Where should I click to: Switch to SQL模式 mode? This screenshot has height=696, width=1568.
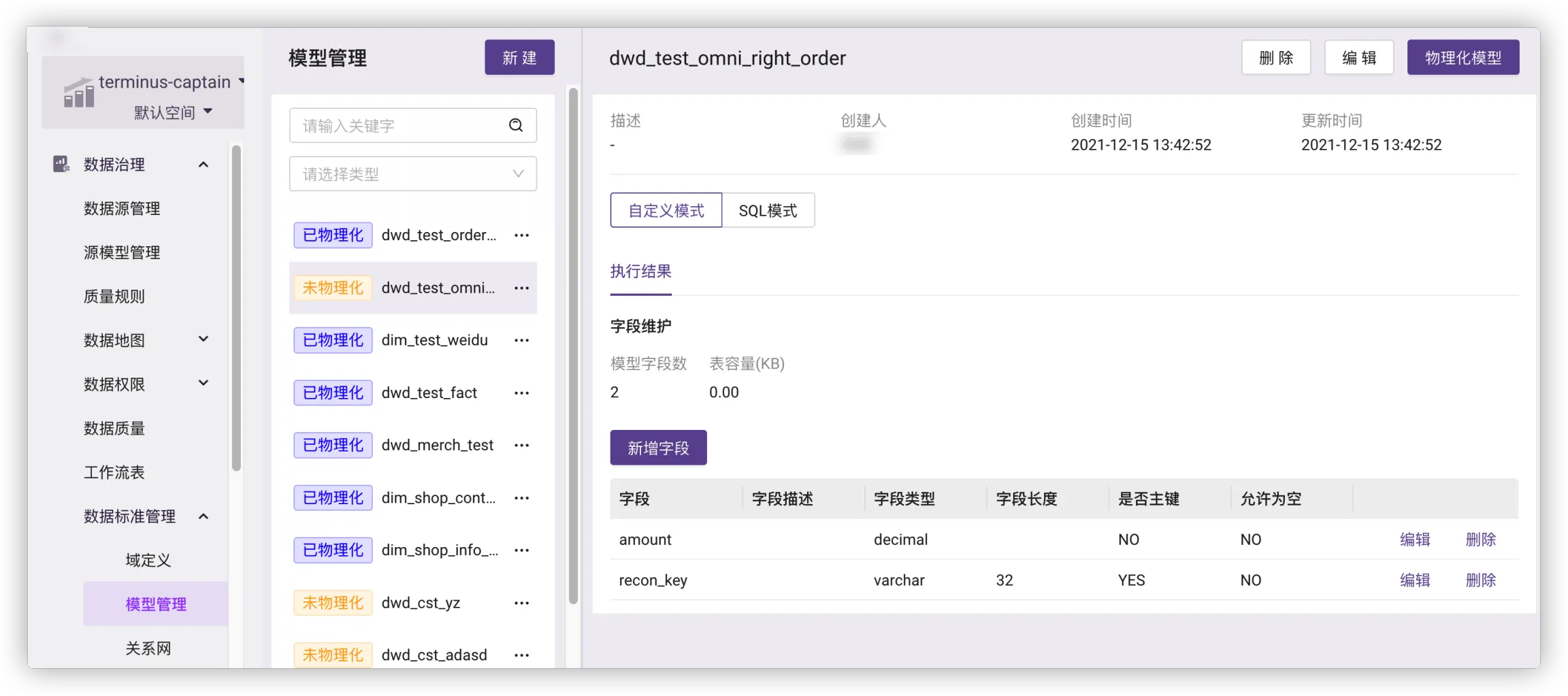(x=768, y=210)
